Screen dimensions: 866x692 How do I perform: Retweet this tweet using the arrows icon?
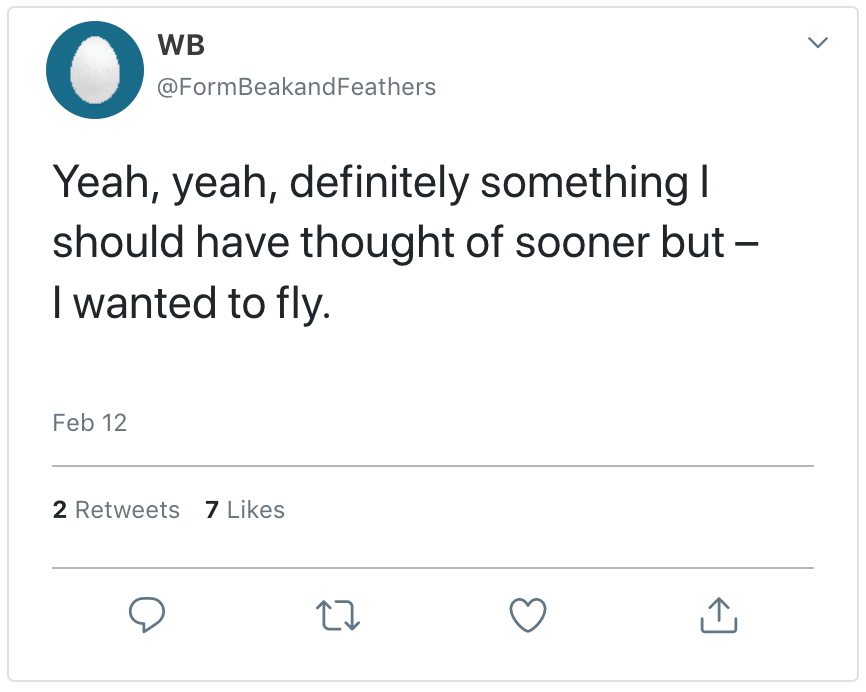click(337, 615)
